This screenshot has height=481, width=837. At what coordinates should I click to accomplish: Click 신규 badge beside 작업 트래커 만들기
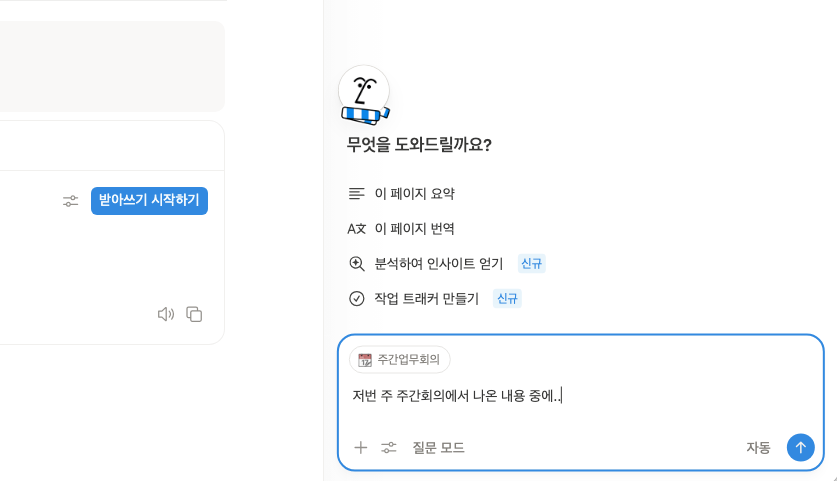click(x=507, y=298)
